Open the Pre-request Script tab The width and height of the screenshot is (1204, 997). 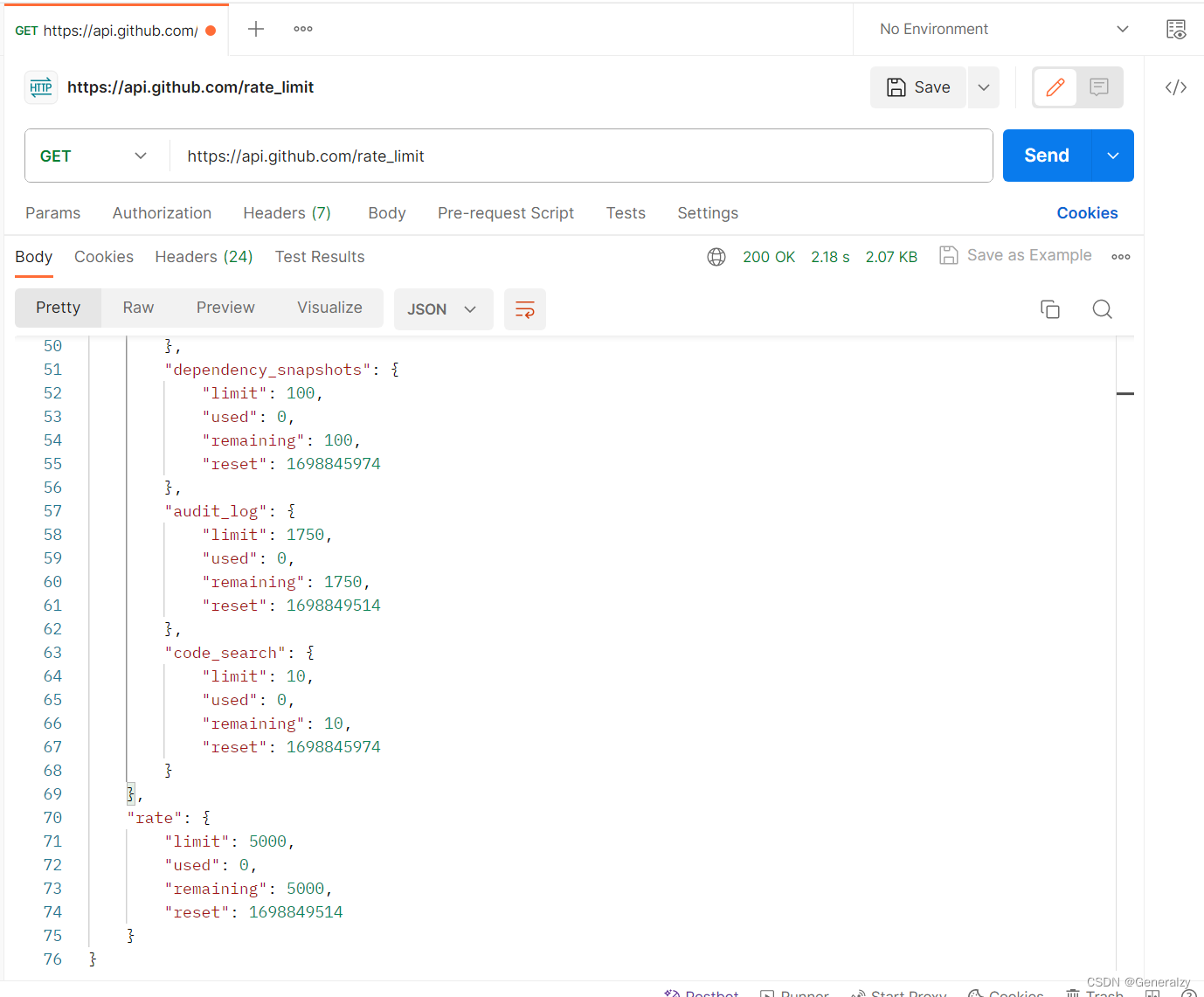pos(506,213)
